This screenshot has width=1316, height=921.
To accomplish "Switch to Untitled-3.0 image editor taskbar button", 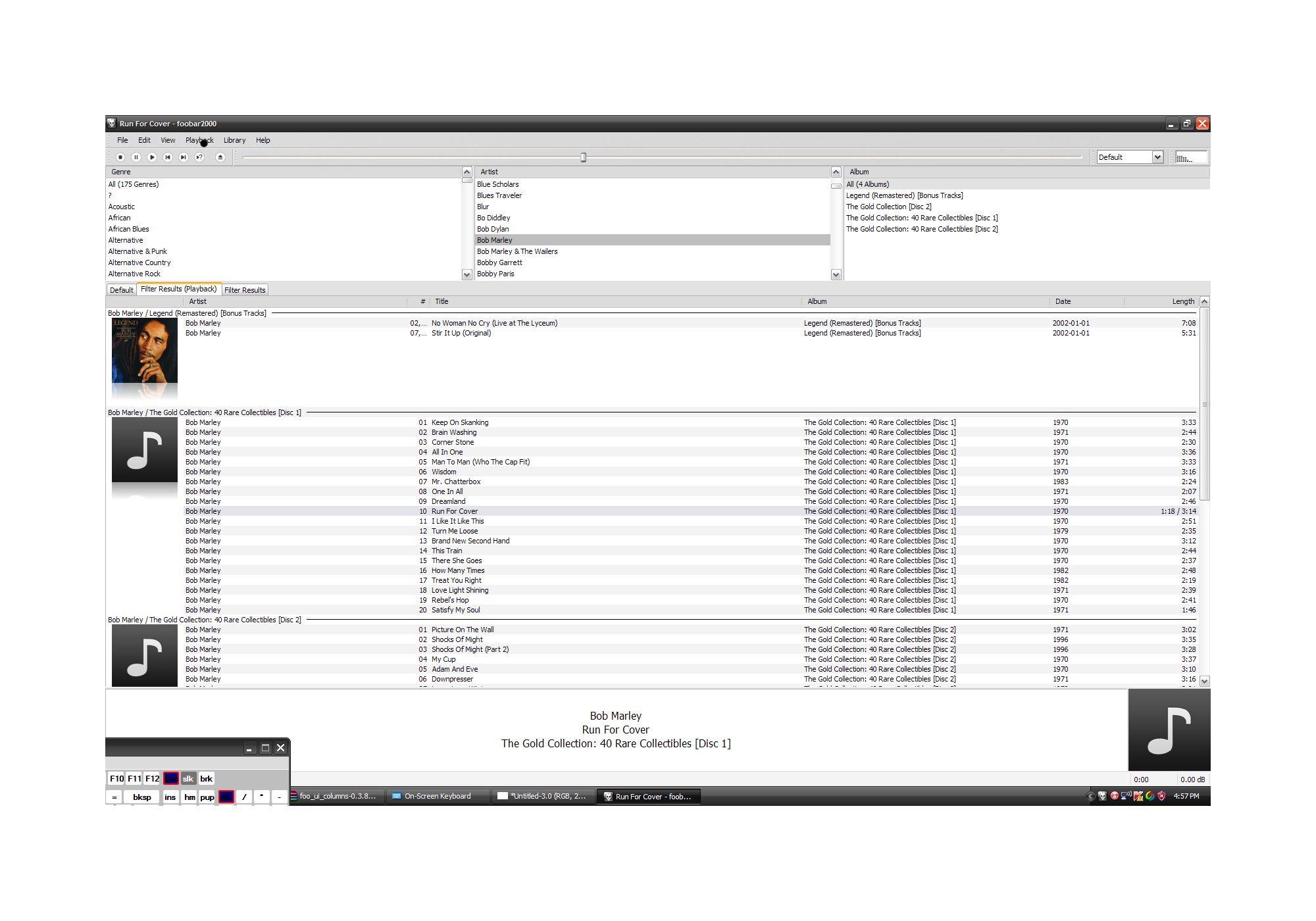I will point(543,797).
